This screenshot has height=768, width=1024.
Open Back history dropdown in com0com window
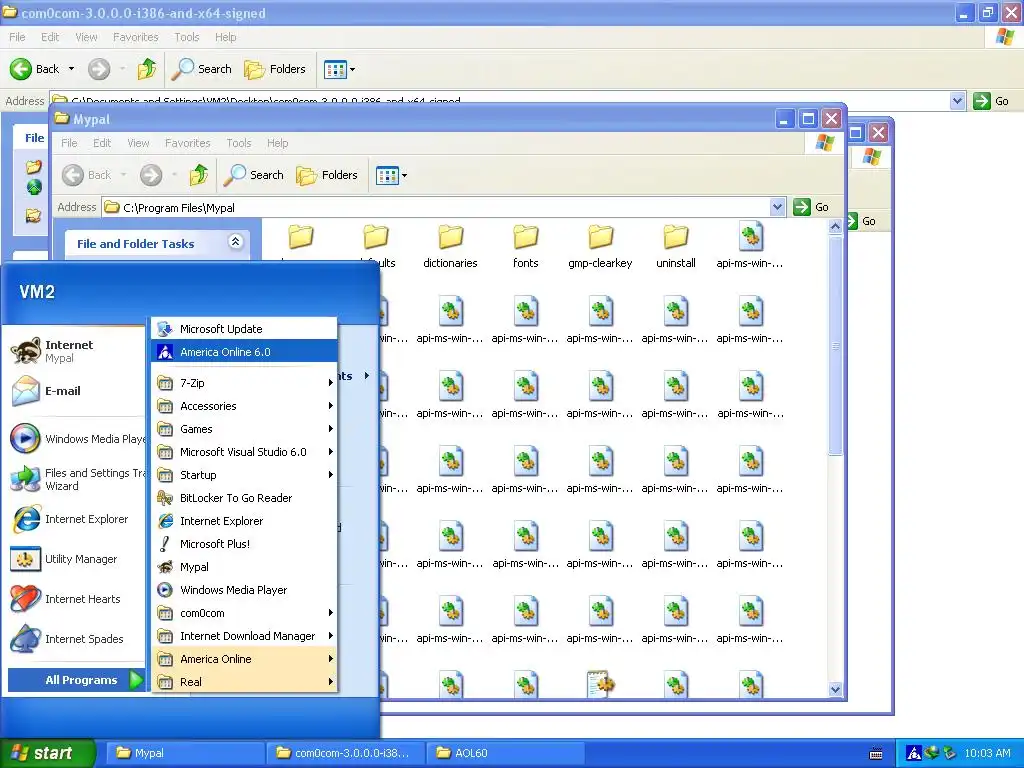(x=71, y=69)
